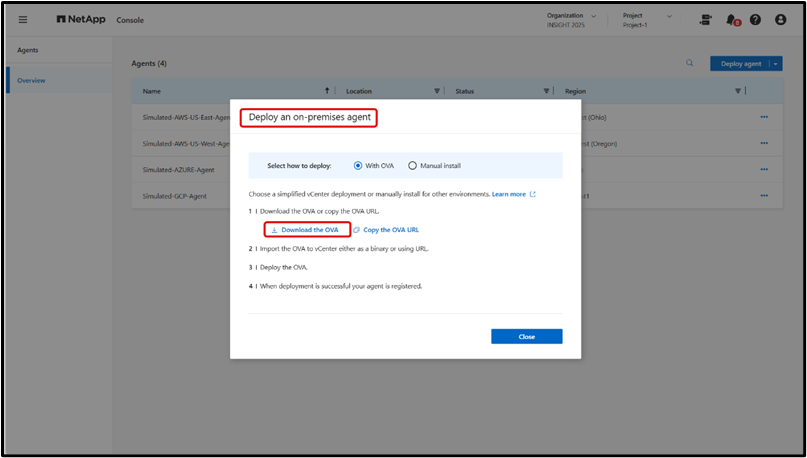Open actions menu for Simulated-AZURE-Agent row

pyautogui.click(x=764, y=170)
